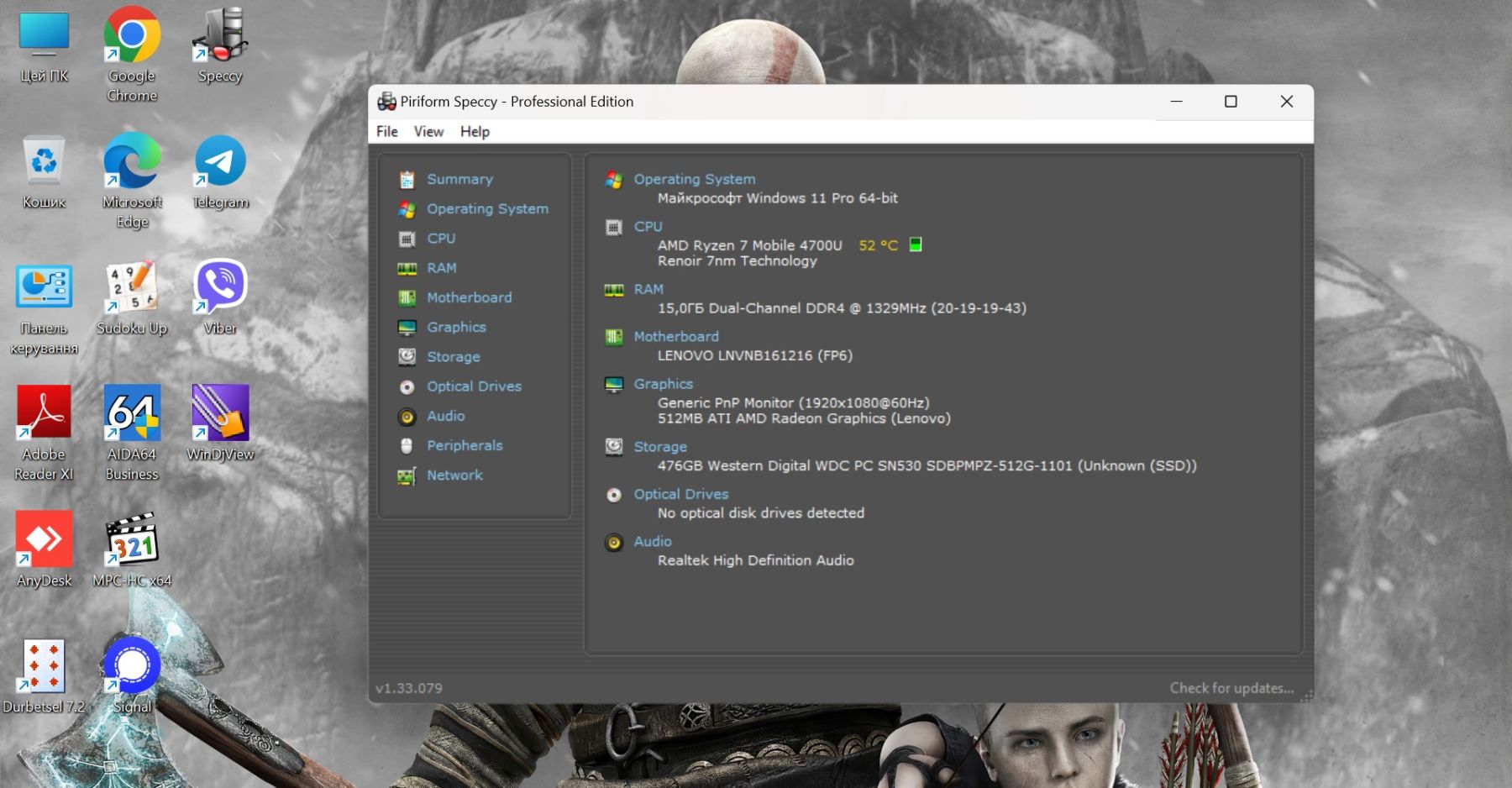Click the hard drive icon beside sidebar Storage
This screenshot has width=1512, height=788.
click(x=407, y=357)
